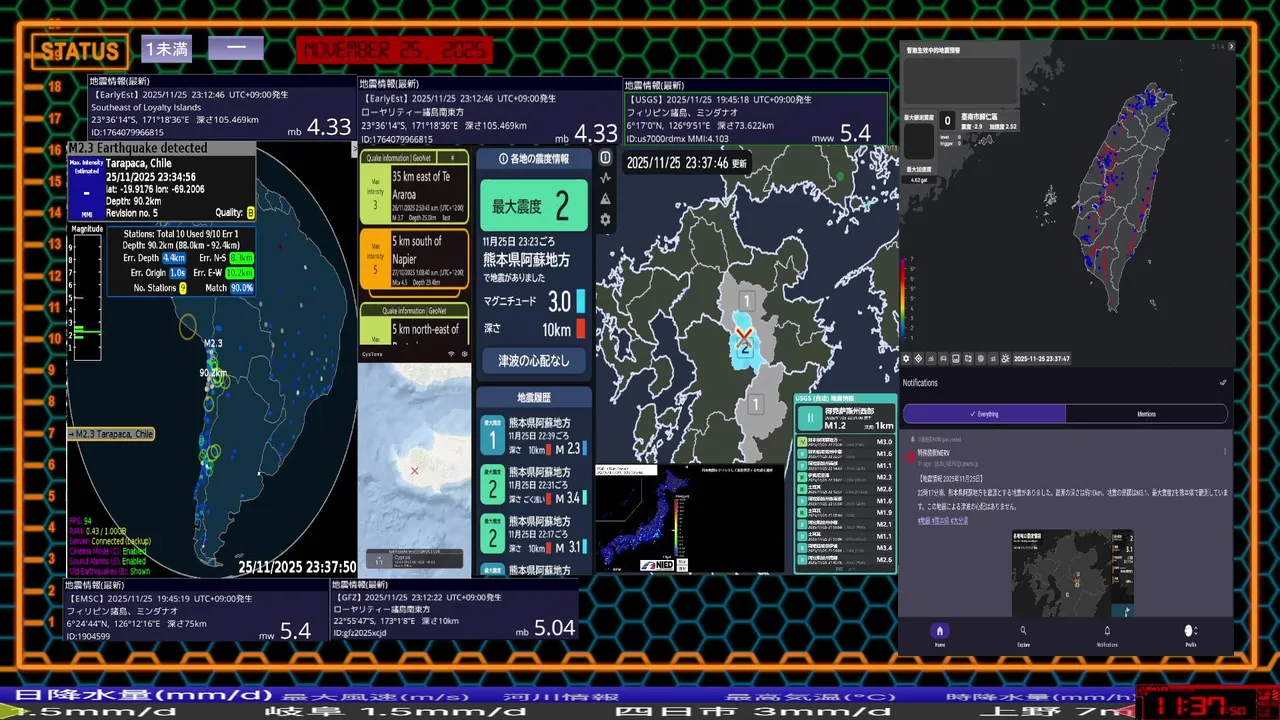
Task: Click info circle icon beside Kumamoto map
Action: coord(605,158)
